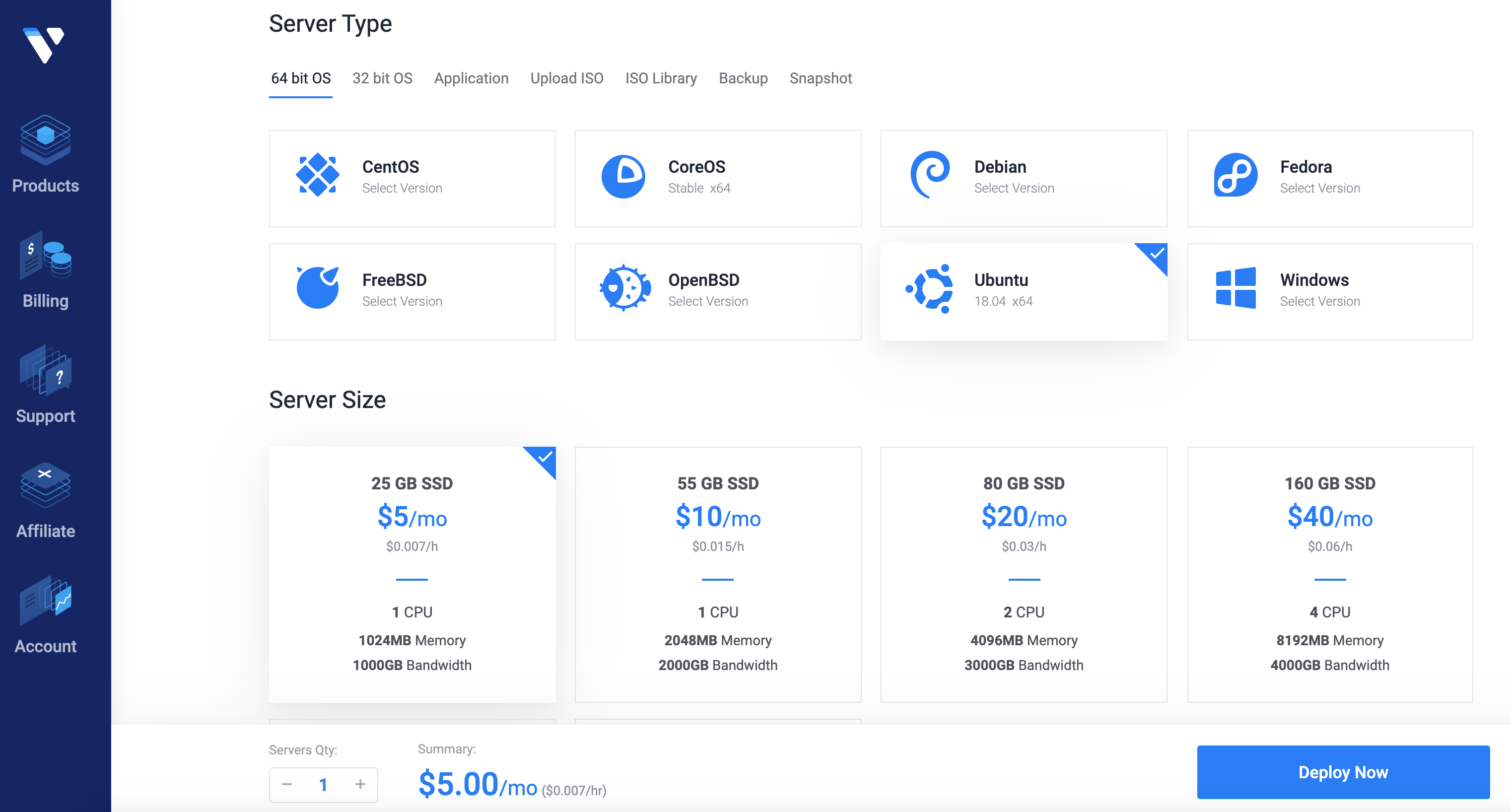1511x812 pixels.
Task: Pick the Fedora logo icon
Action: pos(1236,175)
